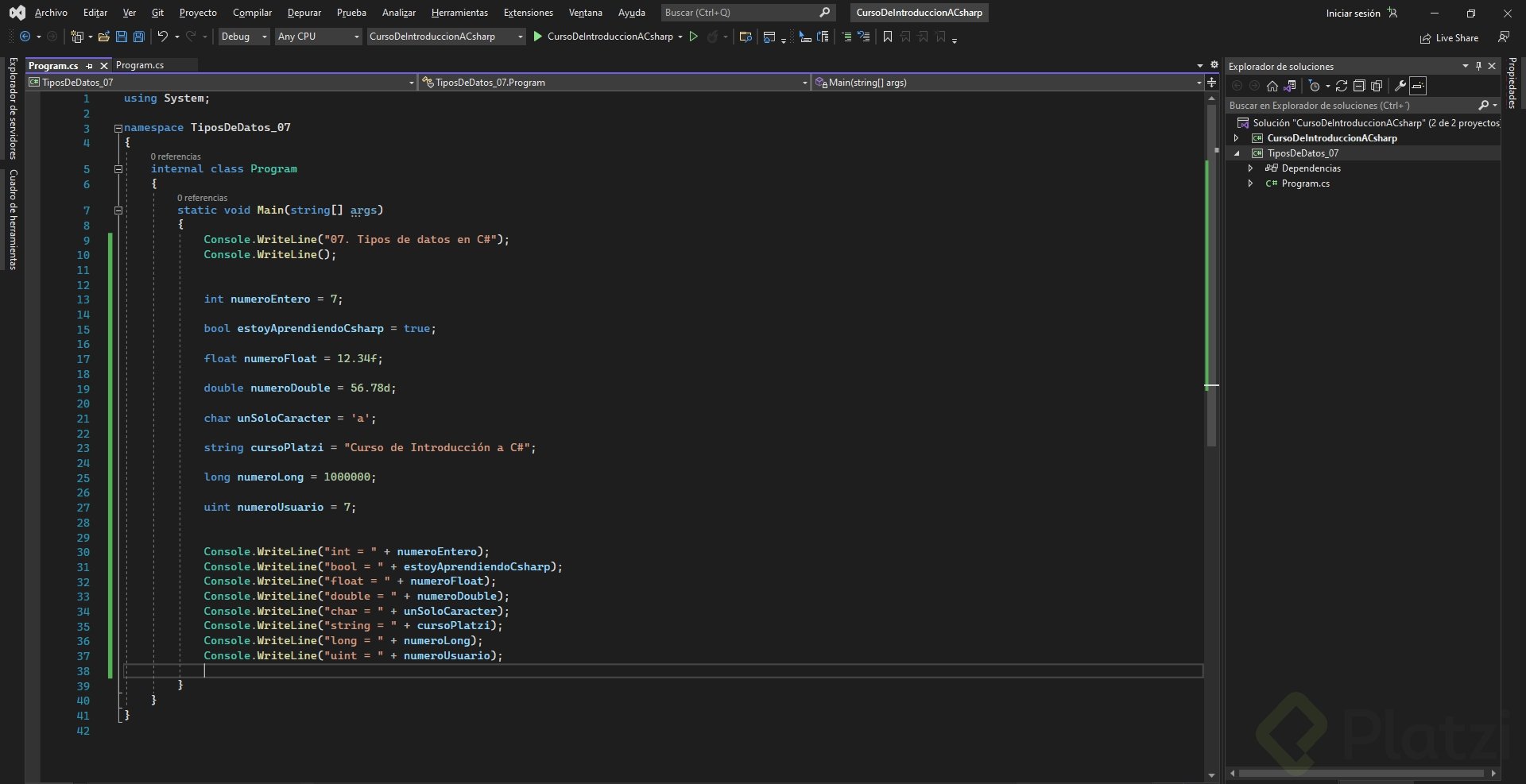Open the Git menu
The image size is (1526, 784).
click(x=157, y=13)
